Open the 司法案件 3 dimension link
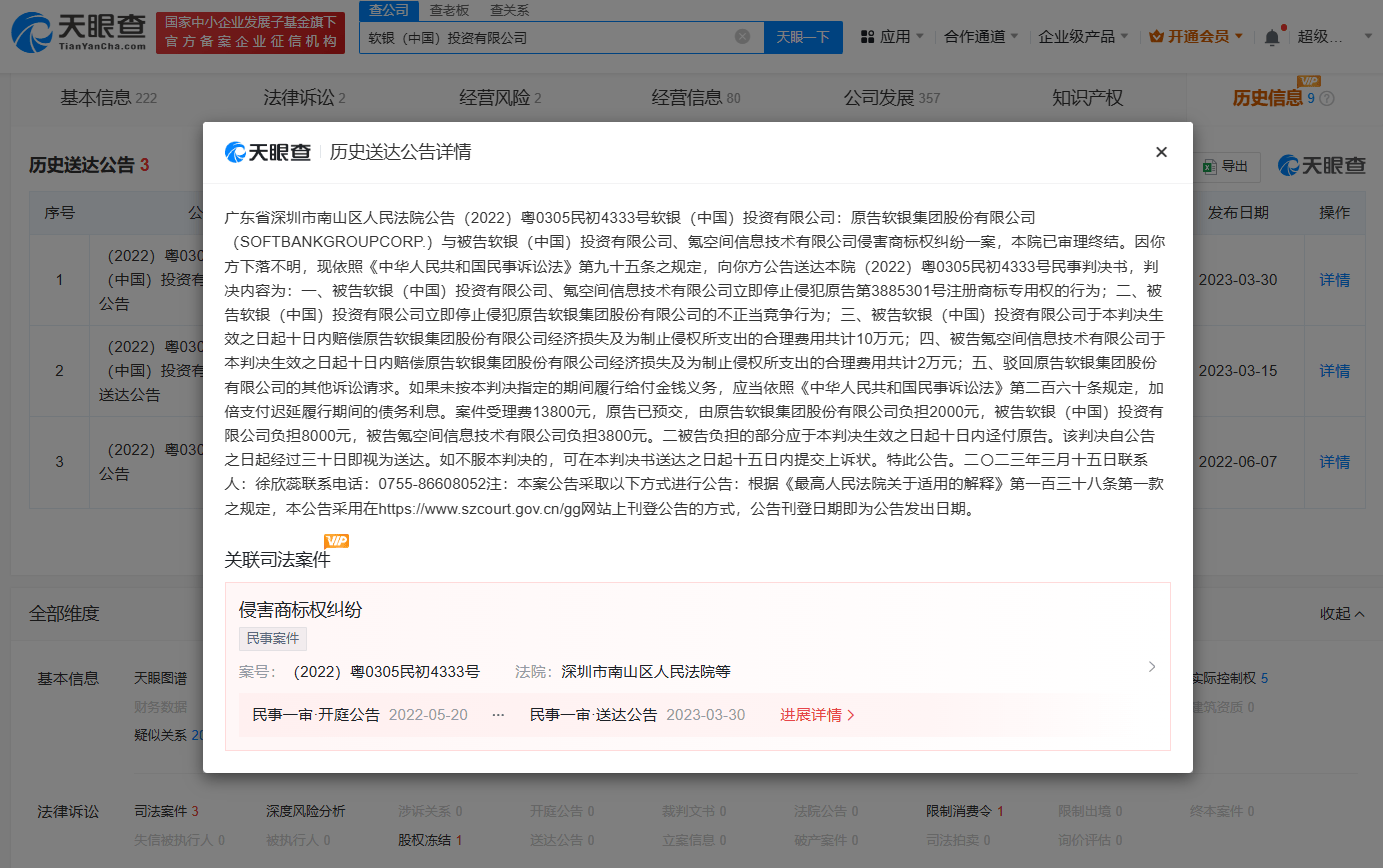Viewport: 1383px width, 868px height. (167, 811)
